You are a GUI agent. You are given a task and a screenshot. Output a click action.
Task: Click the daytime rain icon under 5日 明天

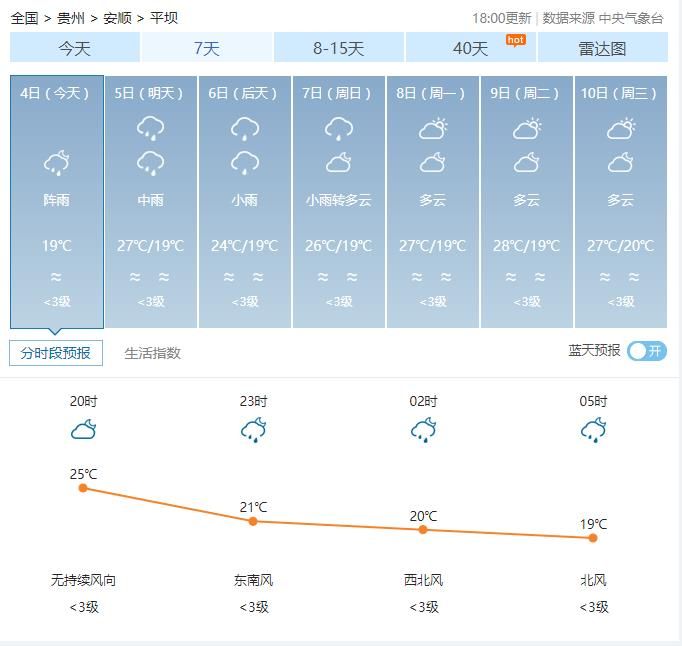150,128
